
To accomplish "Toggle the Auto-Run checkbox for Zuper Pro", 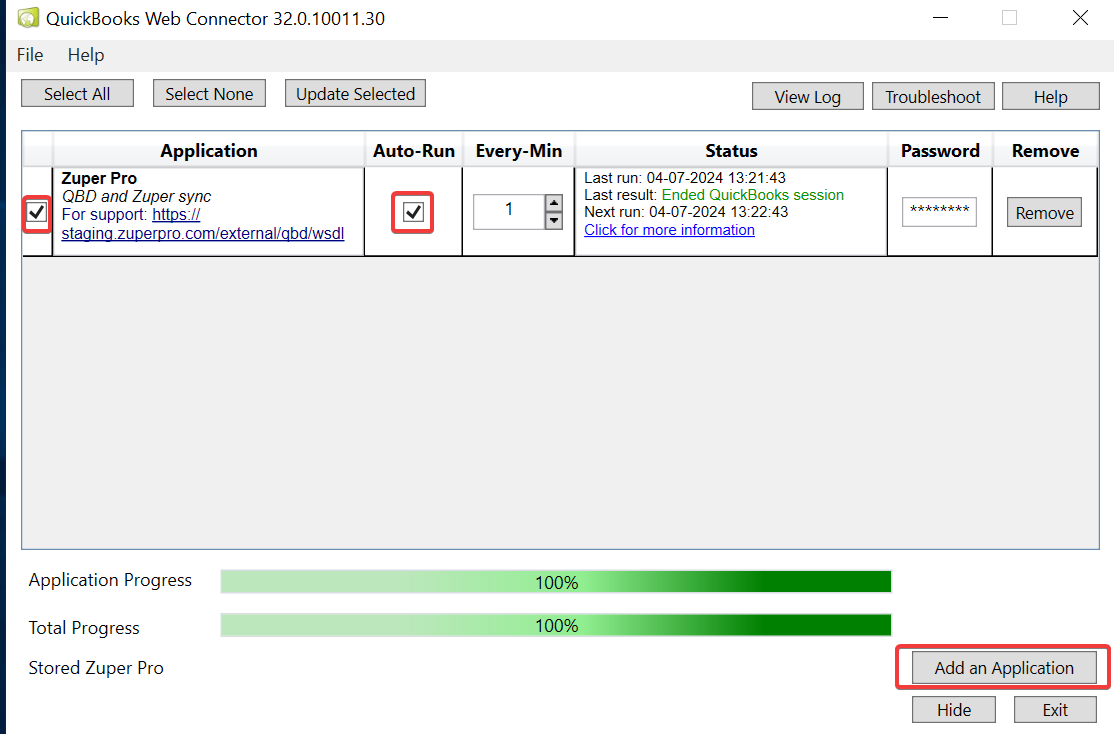I will (413, 212).
